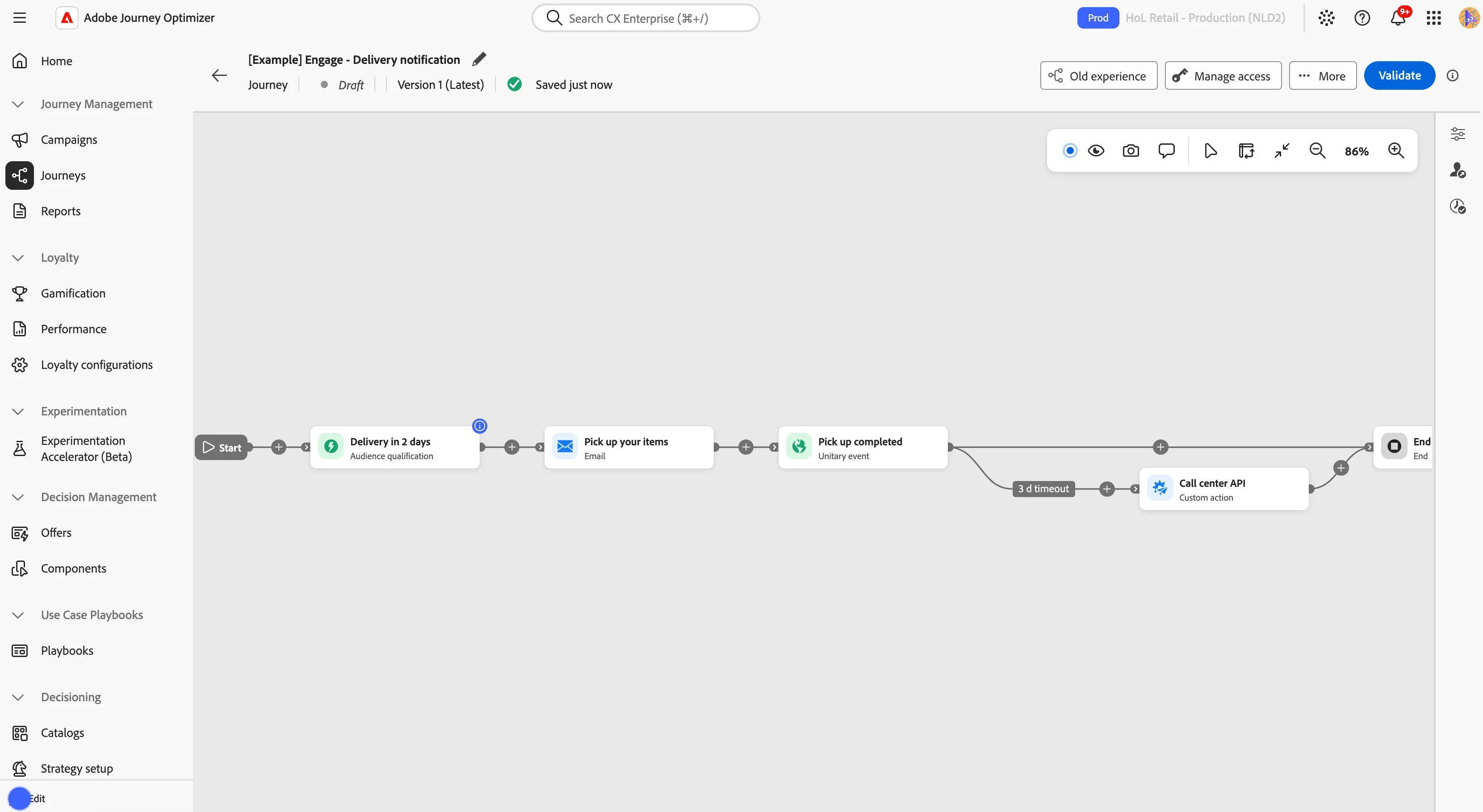Open notifications bell with 9+ badge
1483x812 pixels.
pyautogui.click(x=1398, y=18)
